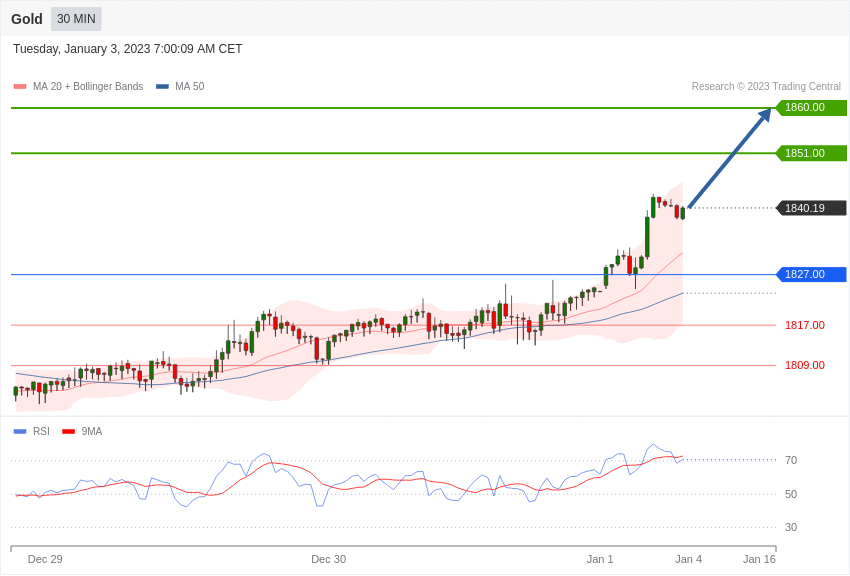Click the Research © 2023 Trading Central credit

click(766, 87)
